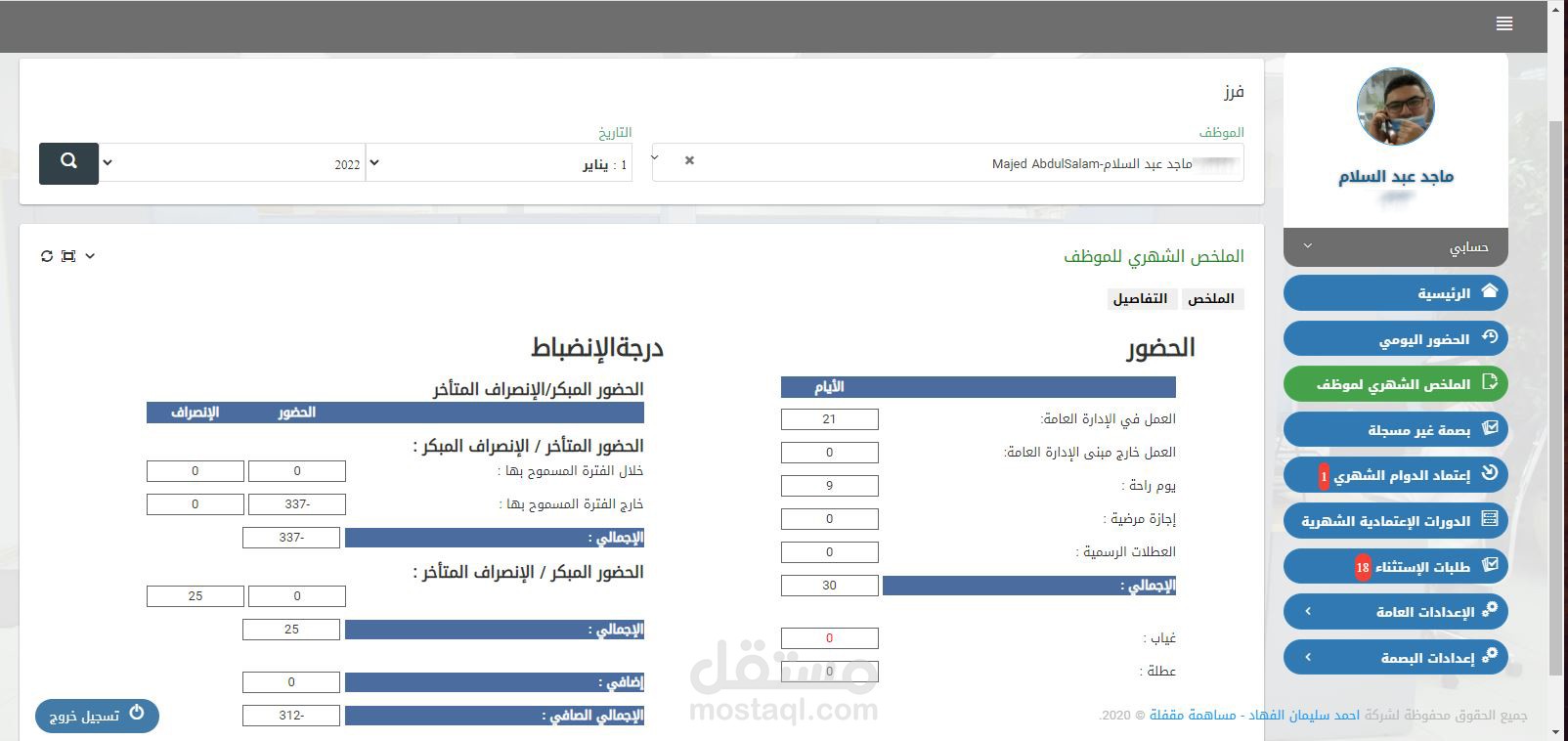The width and height of the screenshot is (1568, 741).
Task: Click the sick leave field next to إجازة مرضية
Action: [829, 519]
